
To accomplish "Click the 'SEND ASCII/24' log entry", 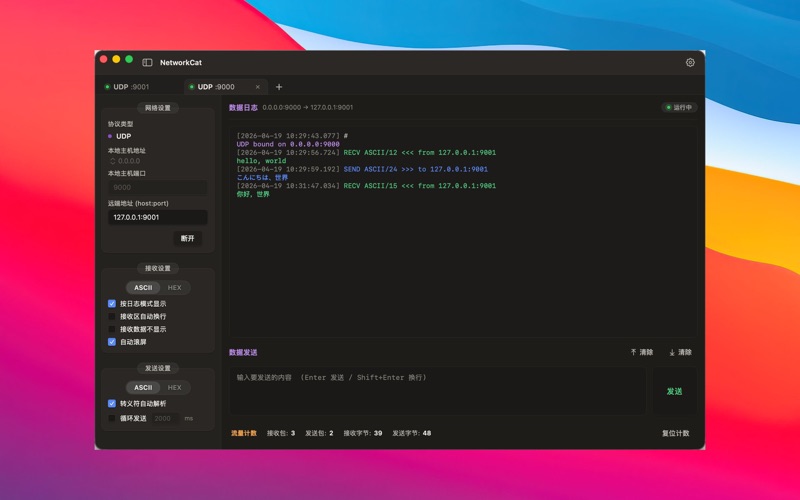I will (x=362, y=169).
